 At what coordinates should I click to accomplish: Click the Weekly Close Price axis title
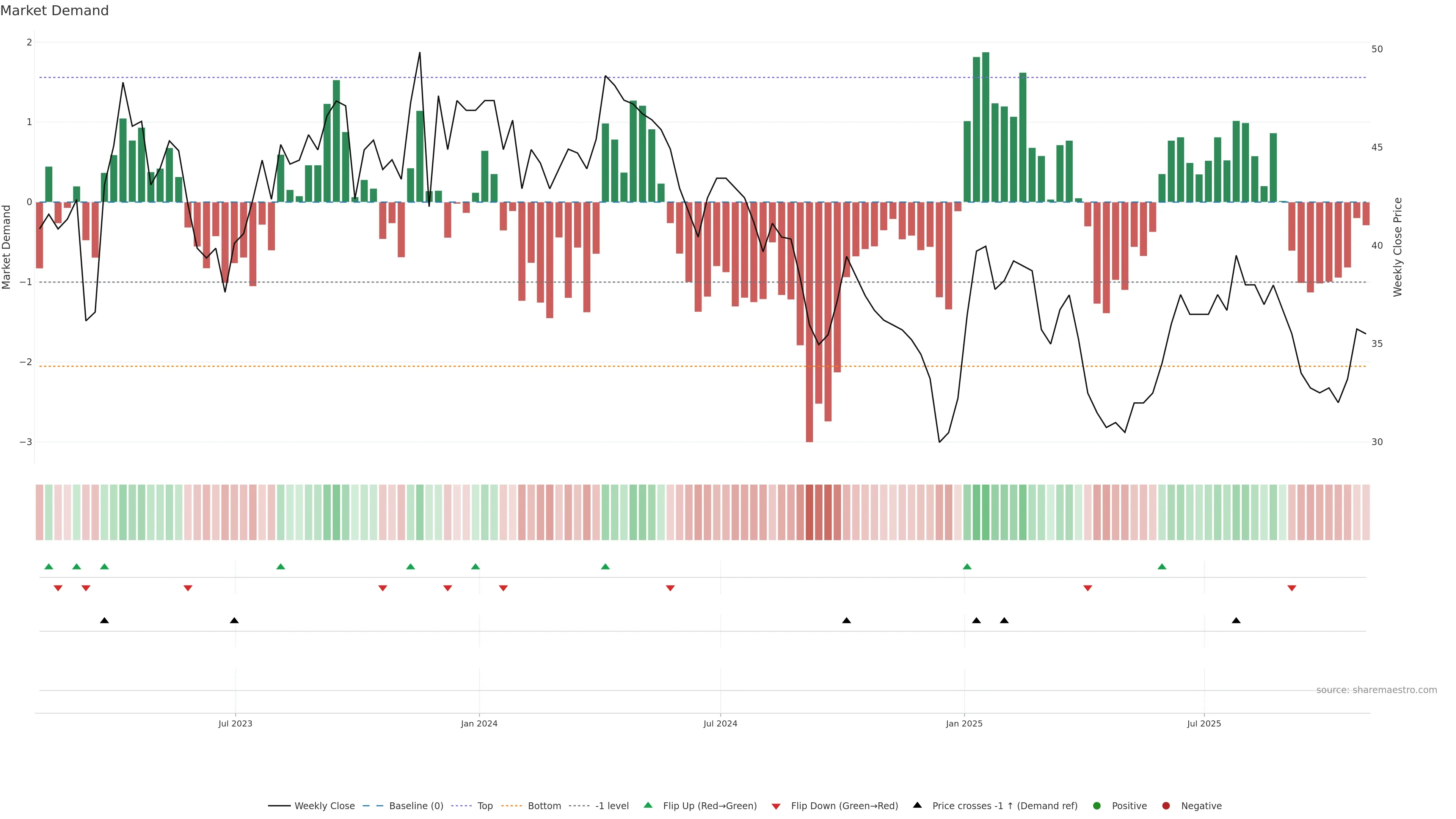click(x=1398, y=247)
